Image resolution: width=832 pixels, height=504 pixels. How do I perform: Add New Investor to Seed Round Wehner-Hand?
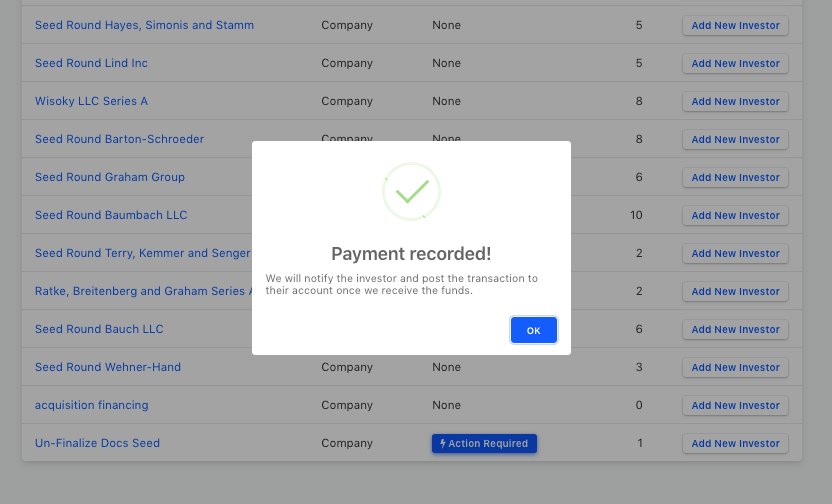point(735,368)
